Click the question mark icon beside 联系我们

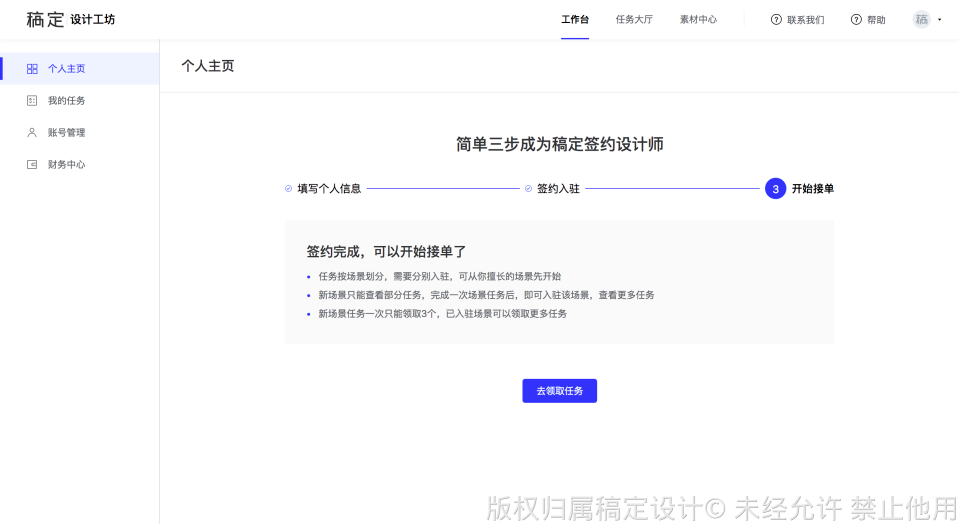click(776, 20)
